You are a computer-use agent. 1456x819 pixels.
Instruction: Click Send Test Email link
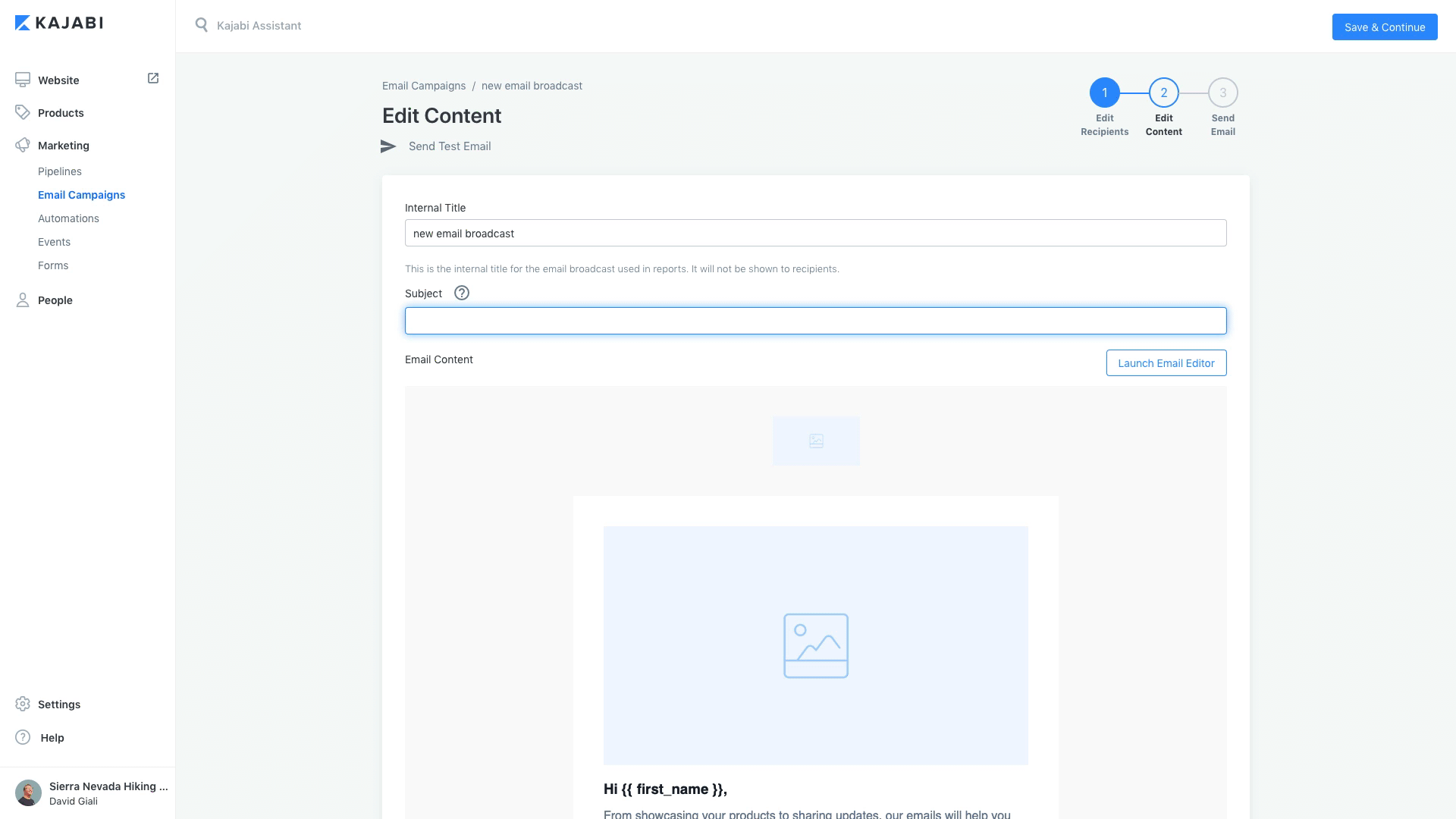point(450,146)
